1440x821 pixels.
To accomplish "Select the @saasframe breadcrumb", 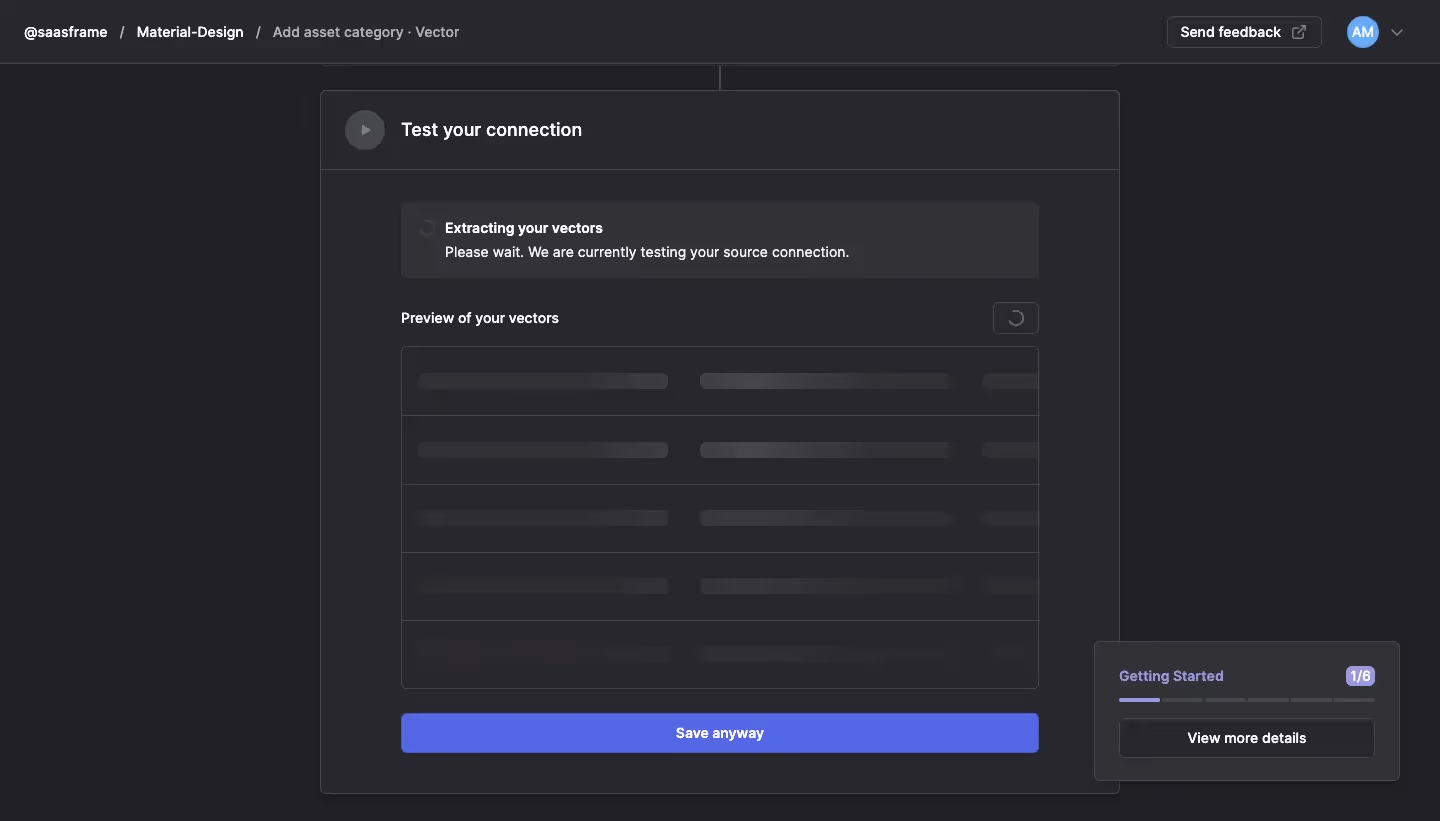I will pos(65,32).
